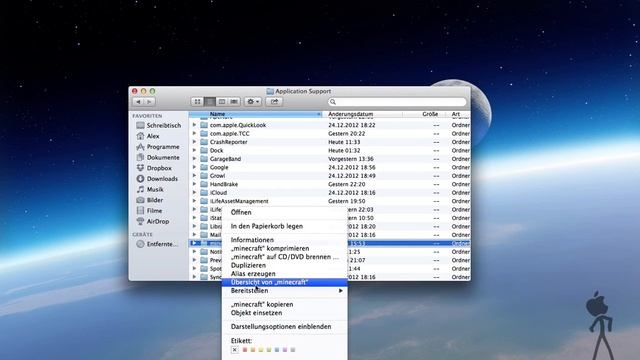Expand the CrashReporter folder
The image size is (640, 360).
coord(194,142)
